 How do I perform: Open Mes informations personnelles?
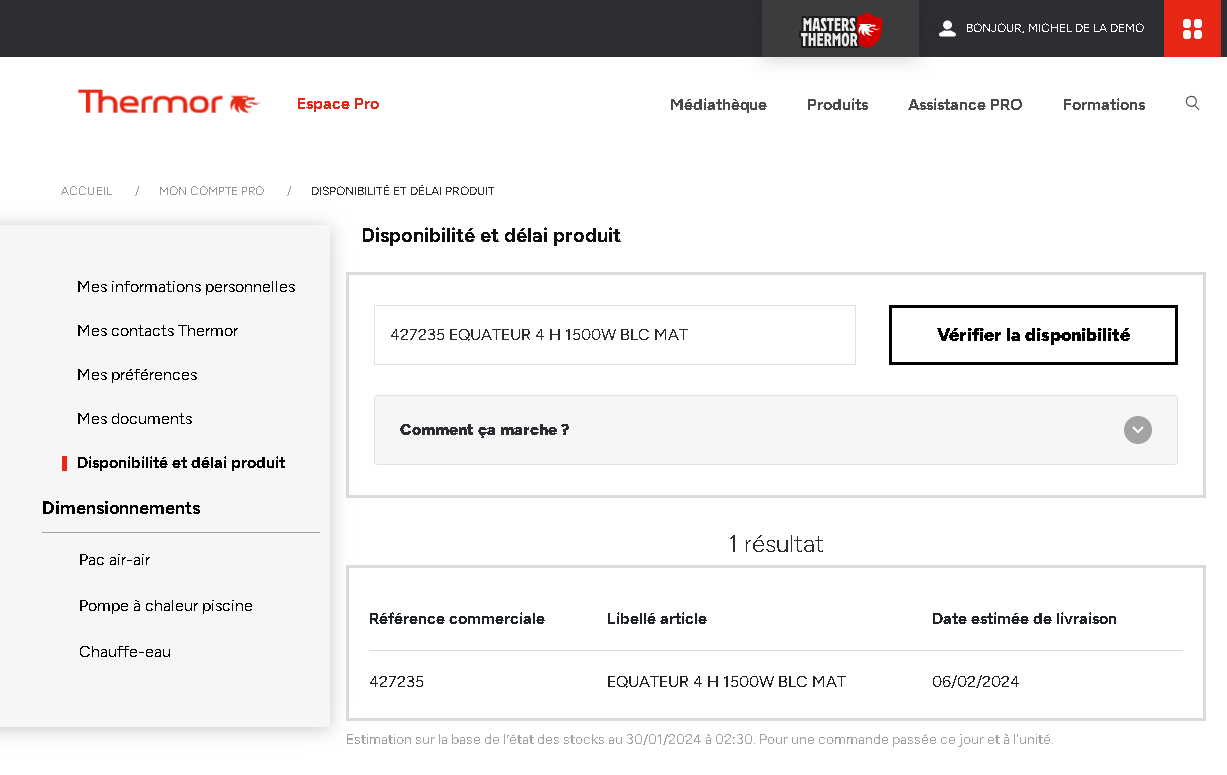(x=186, y=287)
